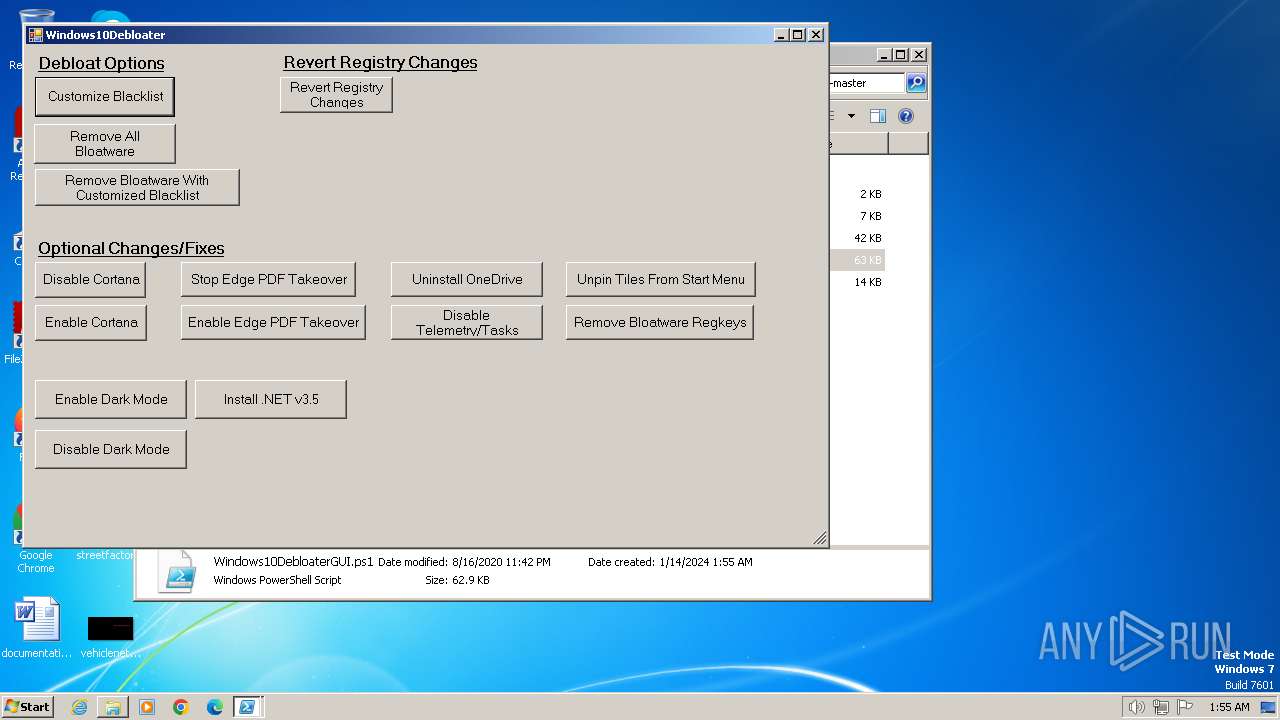Screen dimensions: 1280x720
Task: Open Windows Media Player from the taskbar
Action: tap(147, 707)
